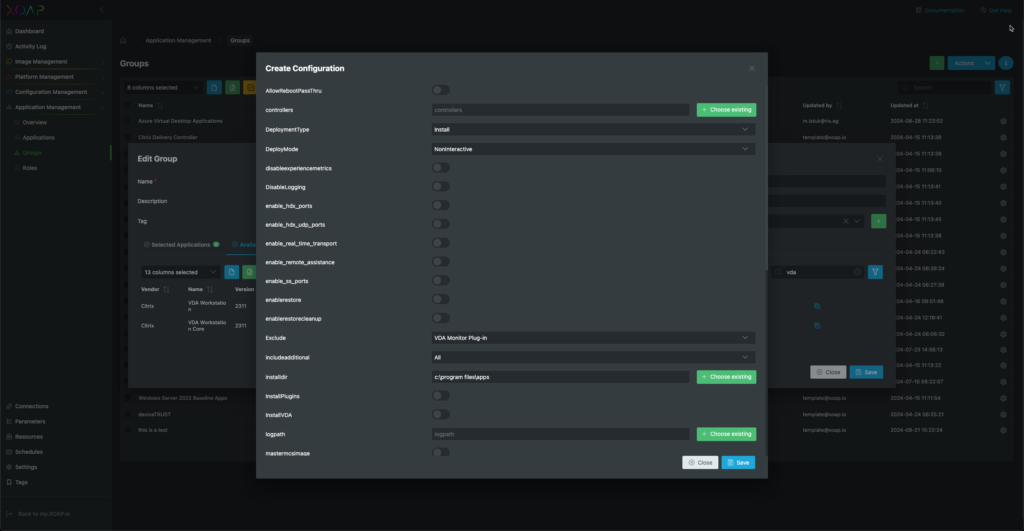Click into the controllers input field

[560, 110]
